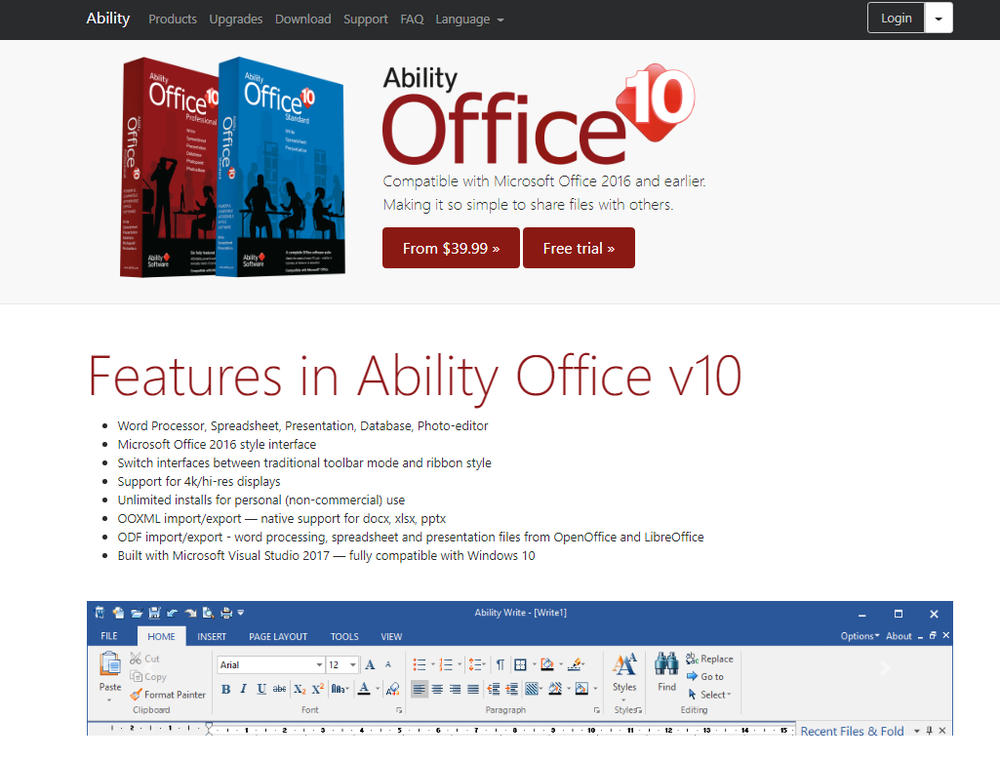Open the Select dropdown in Editing group
Viewport: 1000px width, 759px height.
(709, 695)
